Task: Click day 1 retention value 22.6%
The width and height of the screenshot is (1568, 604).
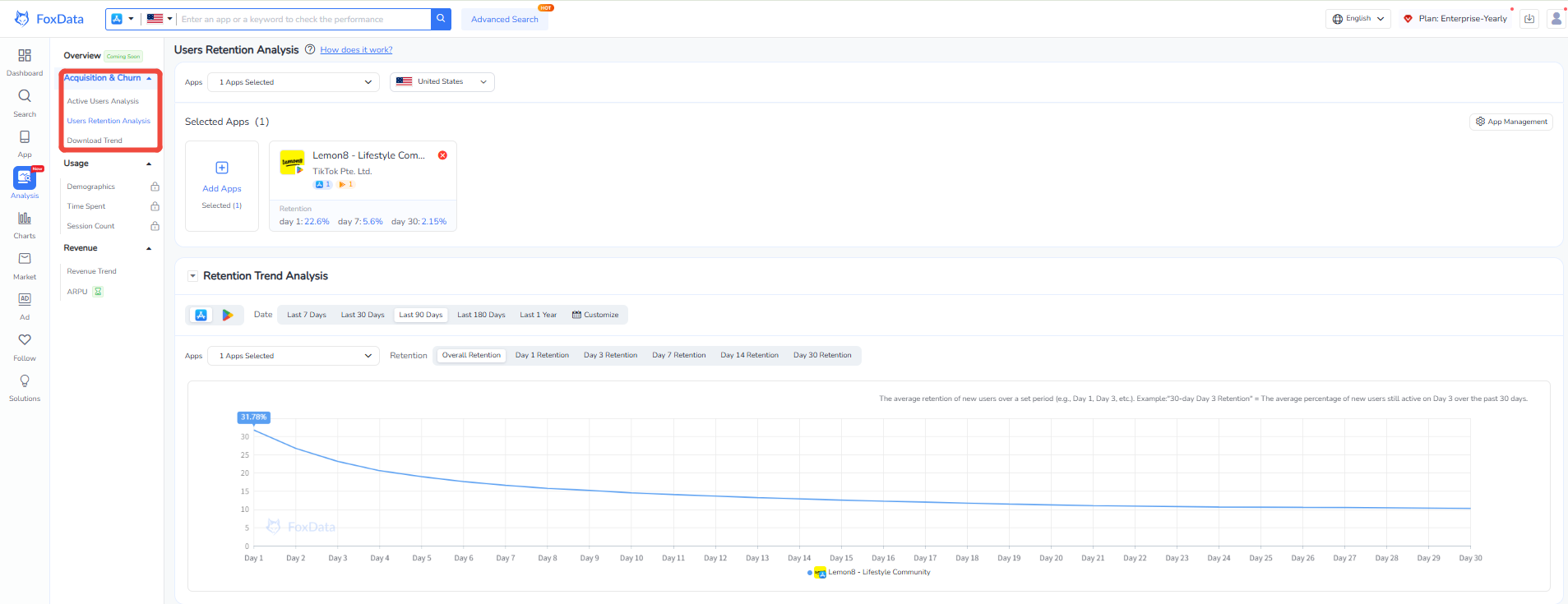Action: [317, 222]
